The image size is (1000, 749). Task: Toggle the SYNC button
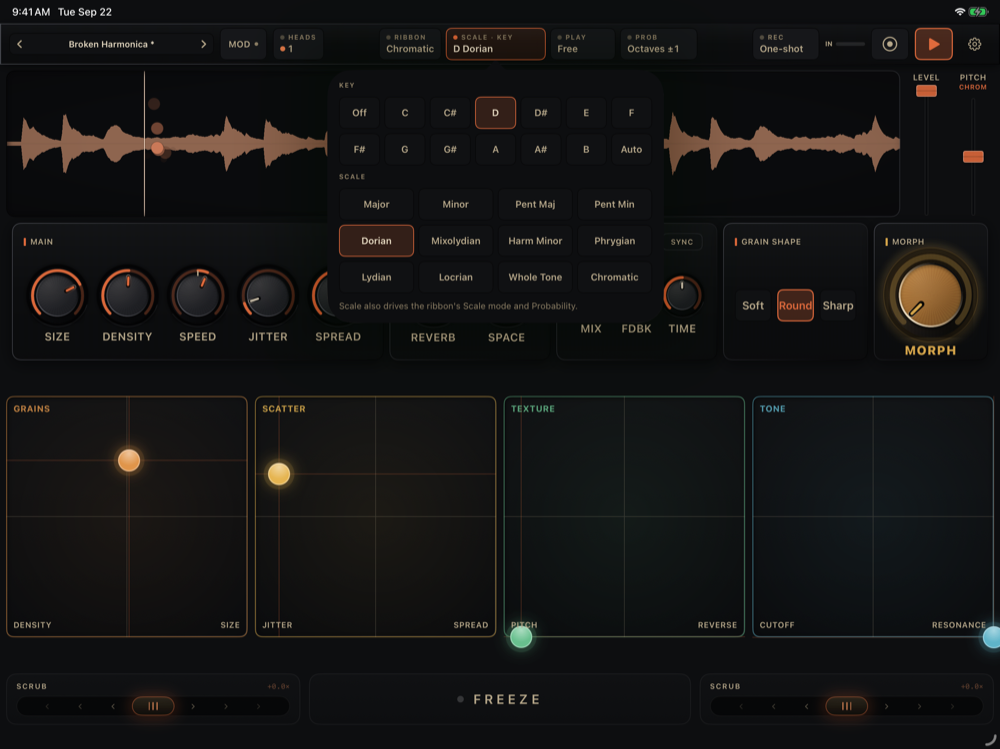click(682, 242)
